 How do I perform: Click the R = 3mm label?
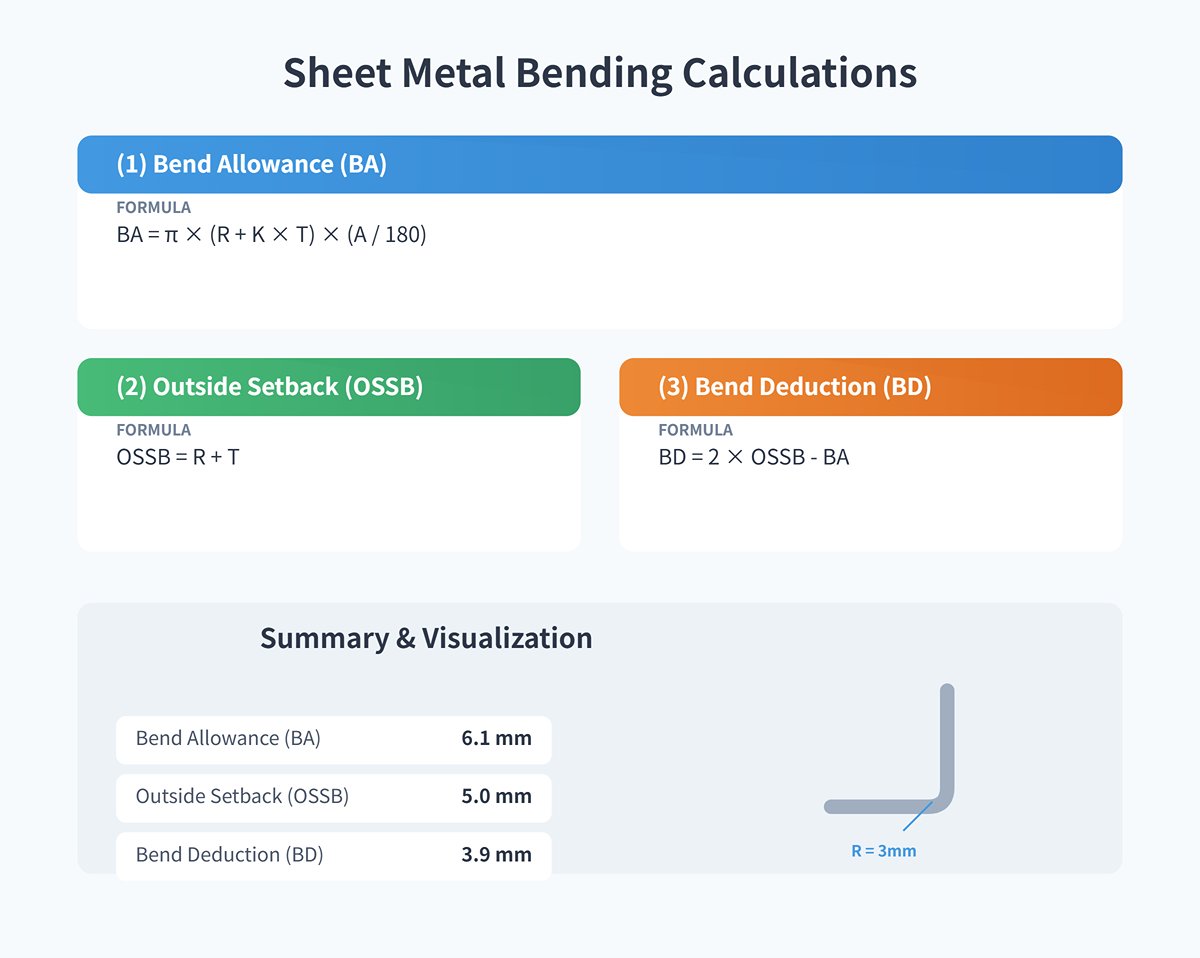pyautogui.click(x=884, y=851)
